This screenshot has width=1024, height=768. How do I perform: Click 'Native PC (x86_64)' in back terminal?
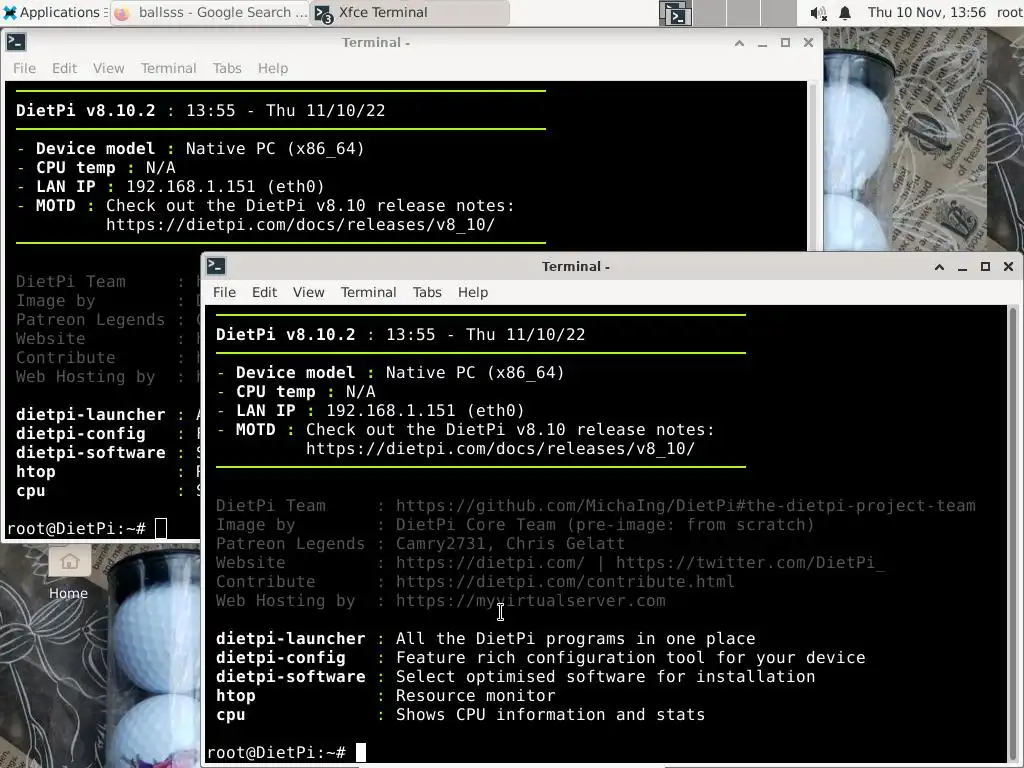(275, 148)
